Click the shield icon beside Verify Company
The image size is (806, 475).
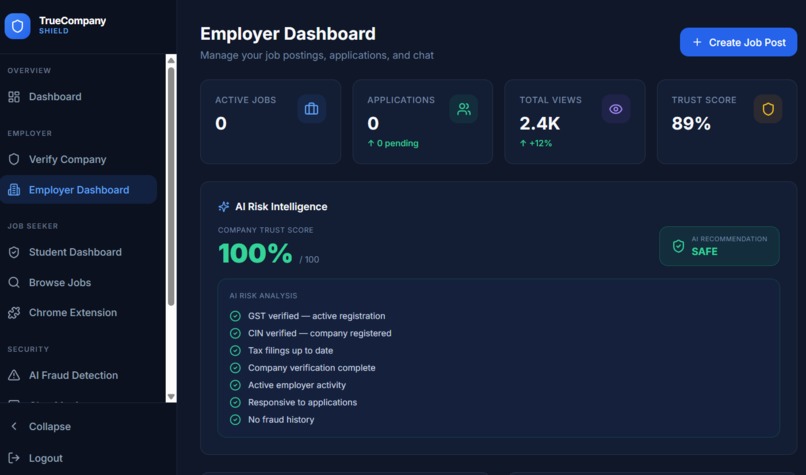14,159
